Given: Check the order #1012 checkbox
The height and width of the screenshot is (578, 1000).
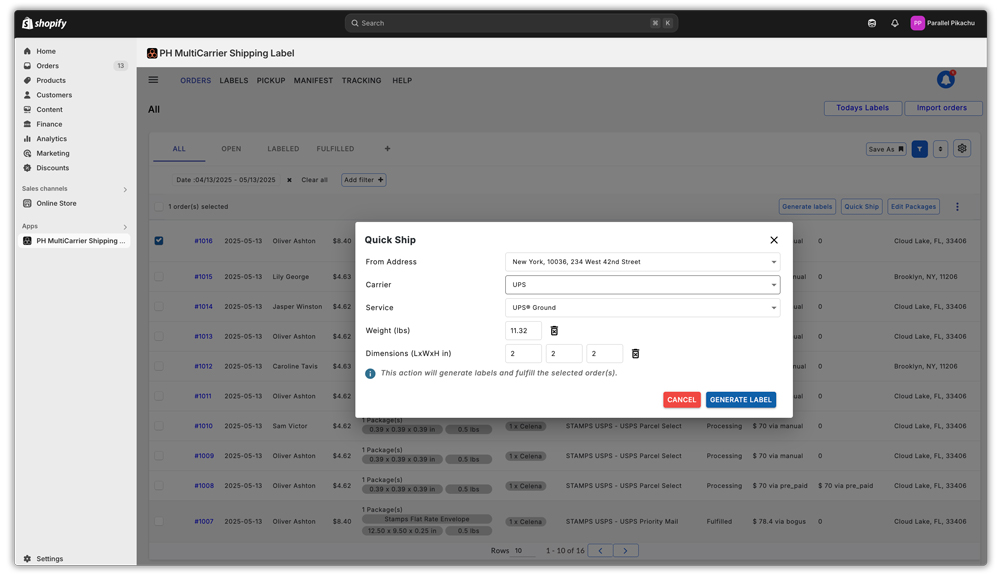Looking at the screenshot, I should (x=159, y=366).
